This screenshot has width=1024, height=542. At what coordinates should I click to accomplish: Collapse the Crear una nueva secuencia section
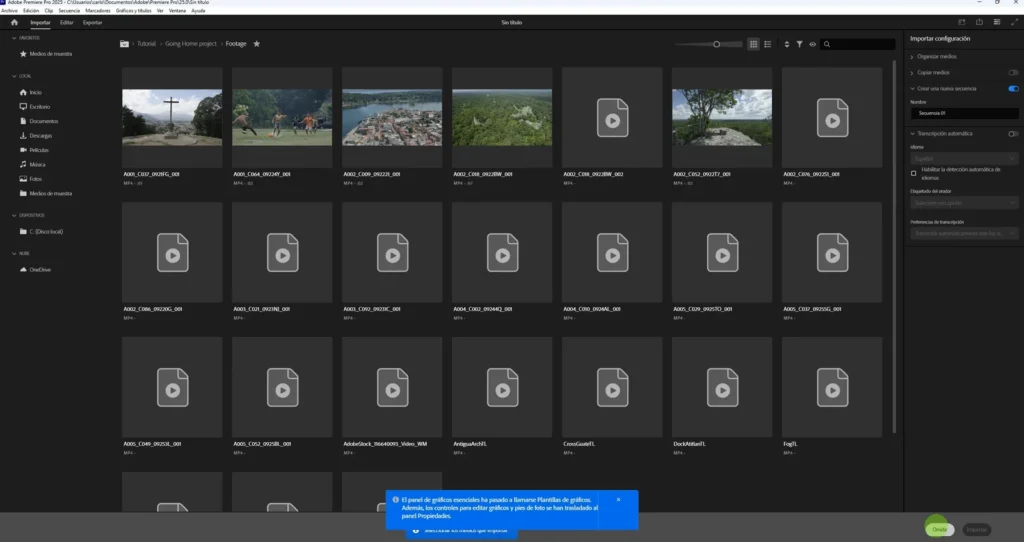coord(912,88)
